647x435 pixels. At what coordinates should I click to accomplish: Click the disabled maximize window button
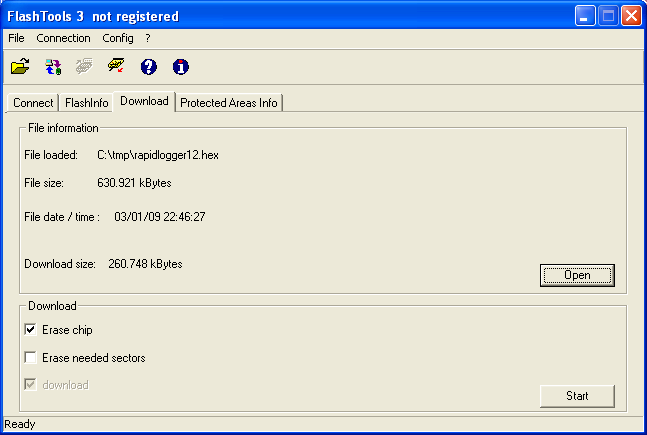click(x=608, y=16)
